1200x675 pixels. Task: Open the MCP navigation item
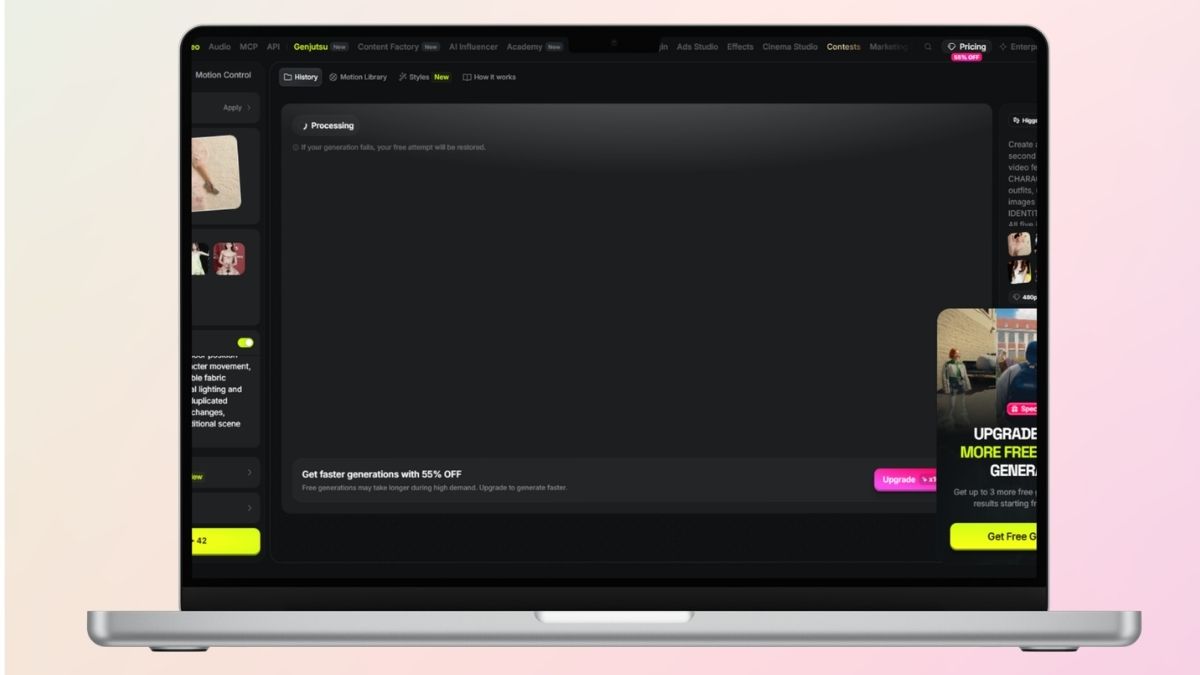248,47
